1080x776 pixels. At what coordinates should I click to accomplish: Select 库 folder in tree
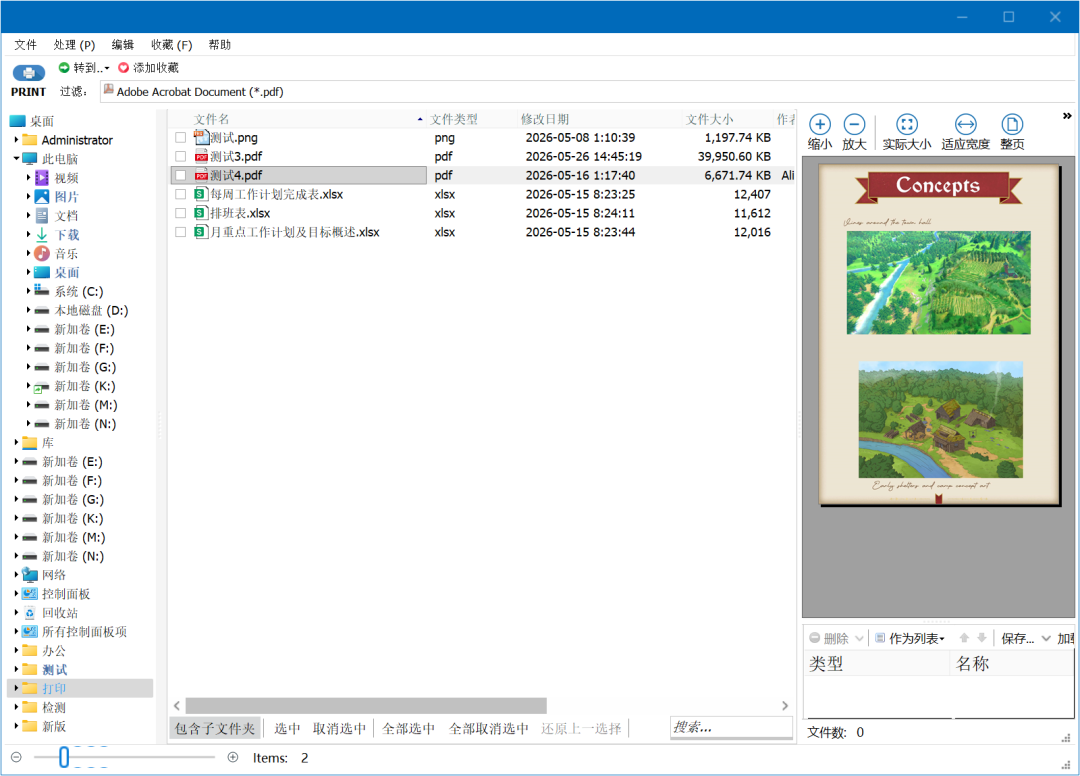pyautogui.click(x=48, y=443)
